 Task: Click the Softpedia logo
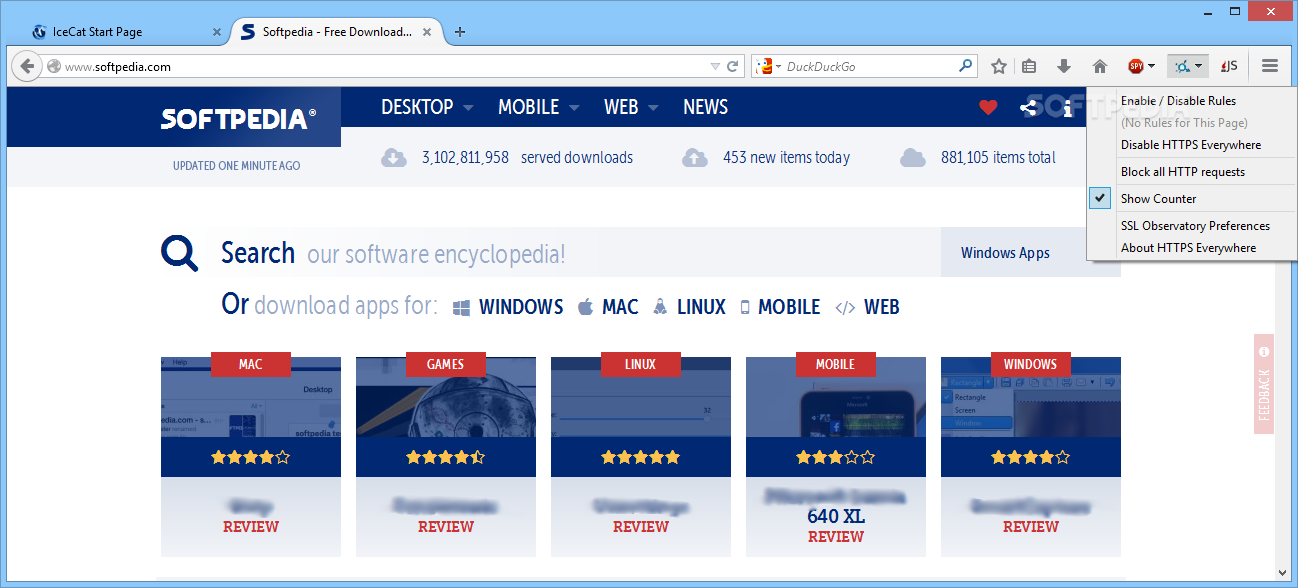tap(238, 119)
